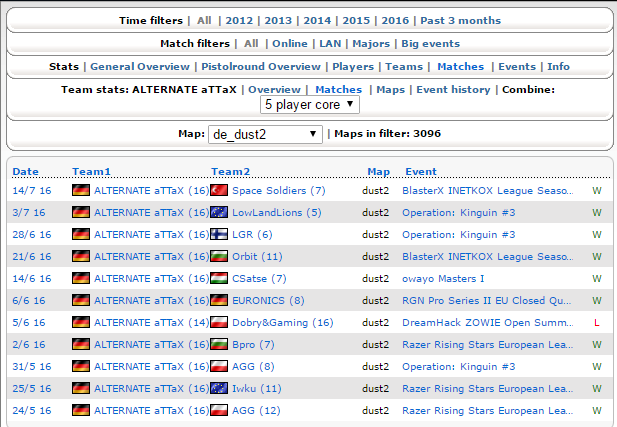This screenshot has width=617, height=427.
Task: Open General Overview stats
Action: pos(140,67)
